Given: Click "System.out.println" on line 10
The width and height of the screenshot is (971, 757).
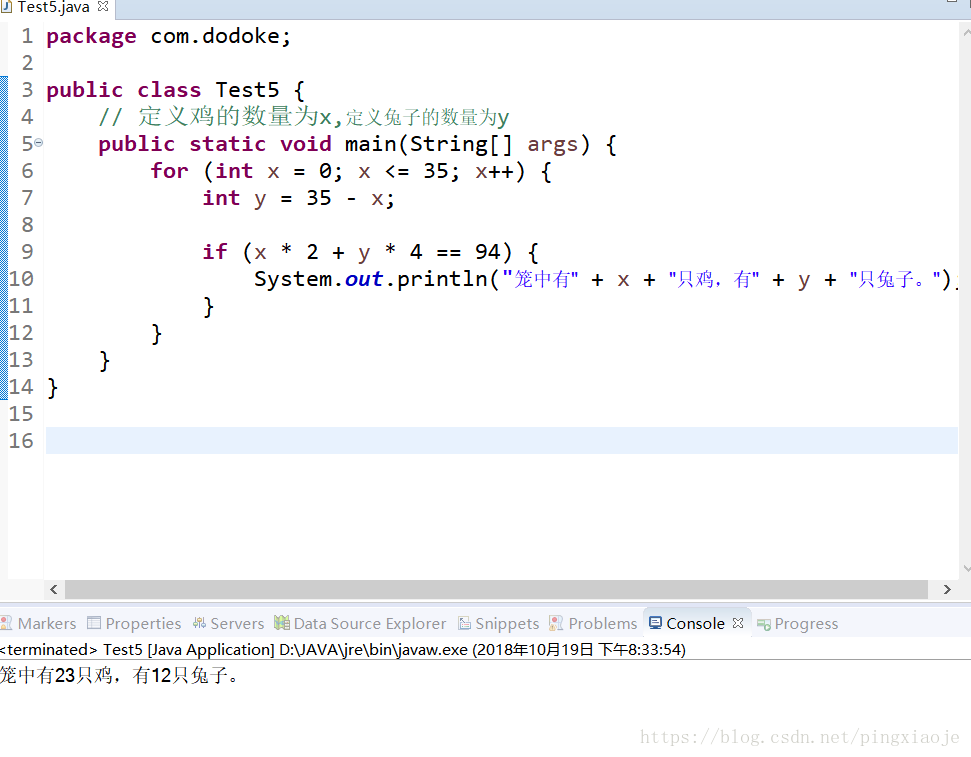Looking at the screenshot, I should tap(371, 279).
